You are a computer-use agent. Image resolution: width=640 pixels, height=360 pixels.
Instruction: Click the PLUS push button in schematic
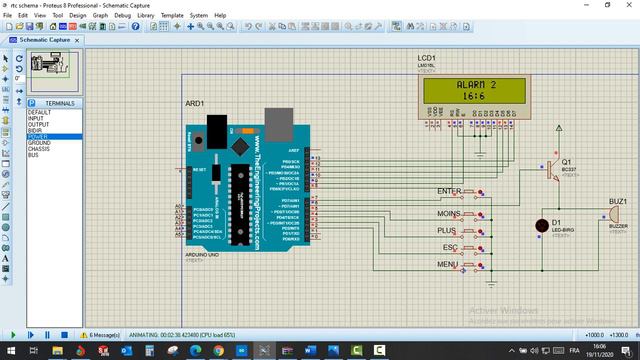coord(469,232)
